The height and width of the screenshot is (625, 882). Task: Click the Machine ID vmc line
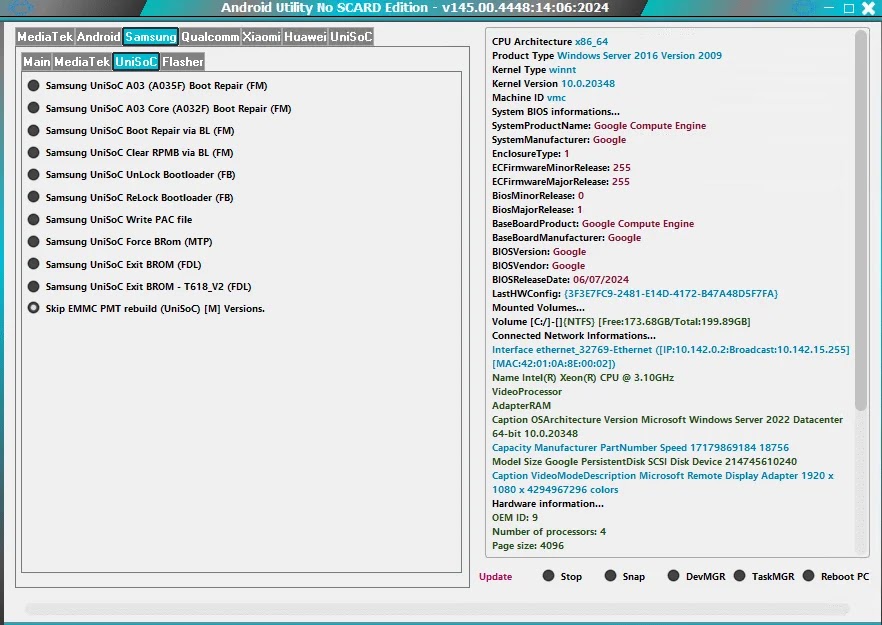coord(529,98)
